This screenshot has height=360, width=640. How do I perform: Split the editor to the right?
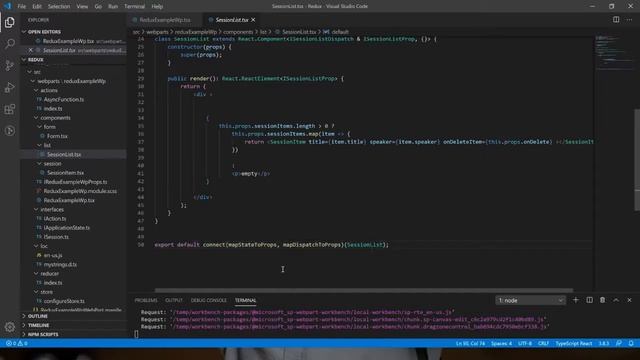coord(616,20)
